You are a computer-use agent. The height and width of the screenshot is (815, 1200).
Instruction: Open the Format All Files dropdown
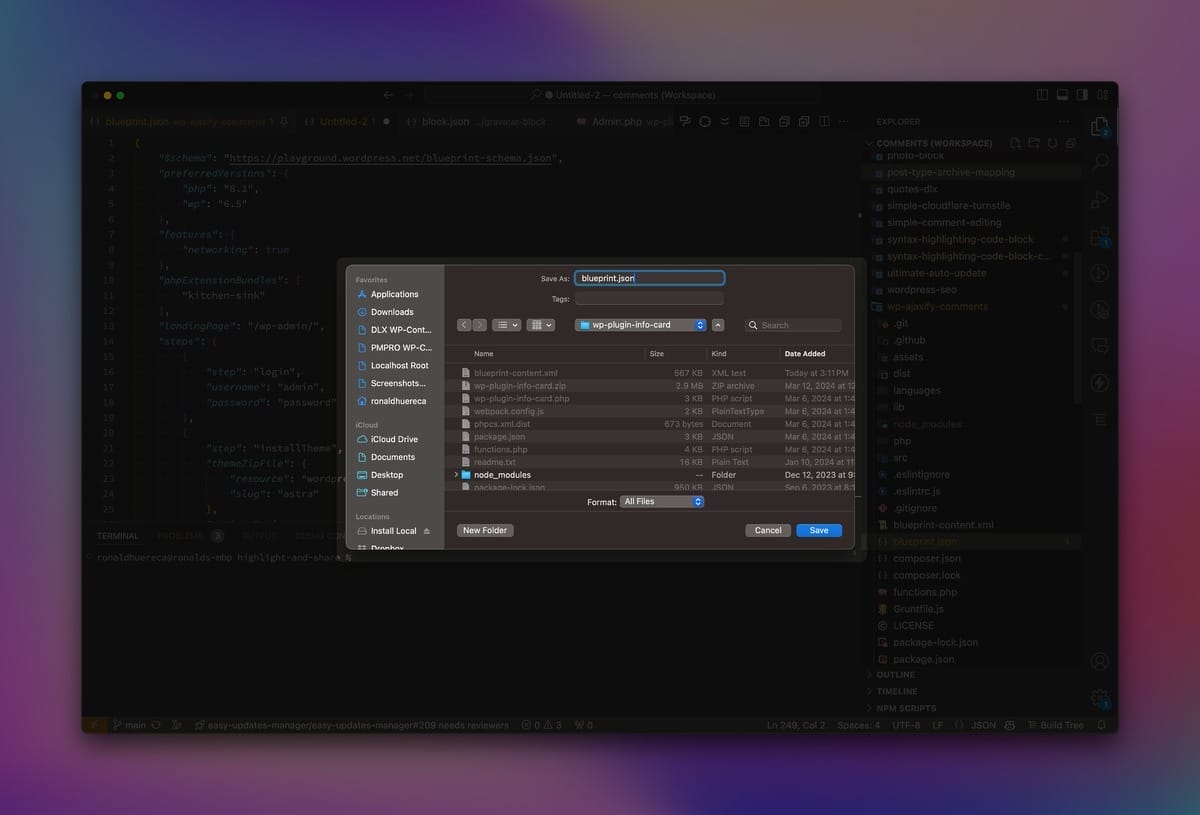coord(662,501)
